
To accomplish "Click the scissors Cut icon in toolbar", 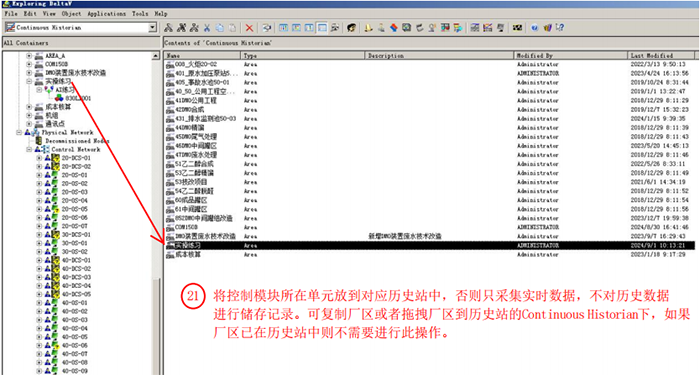I will coord(207,28).
